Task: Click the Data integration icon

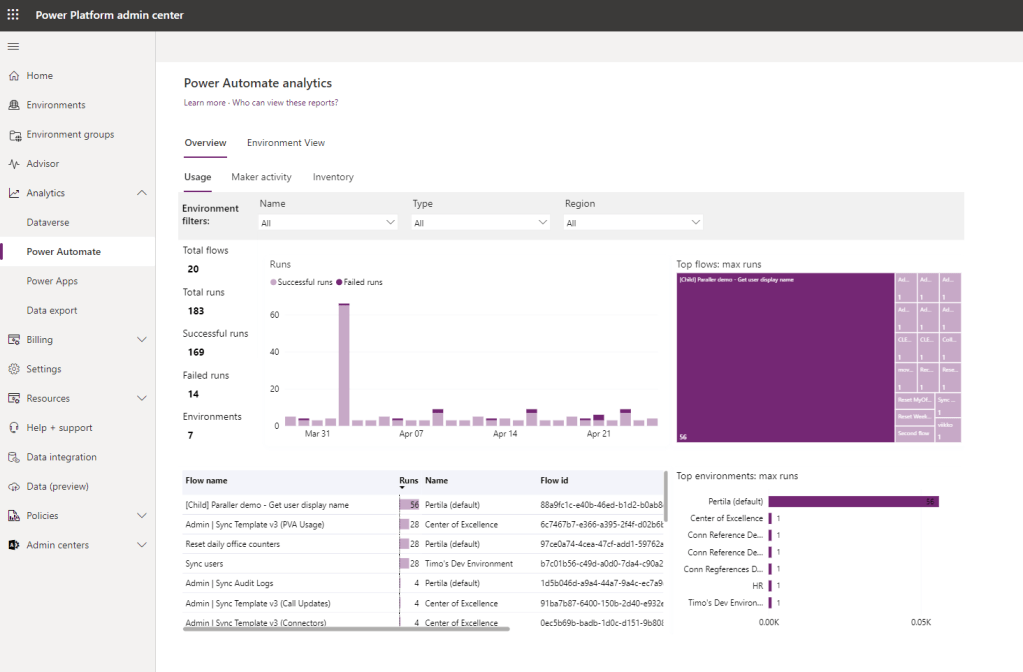Action: click(x=14, y=457)
